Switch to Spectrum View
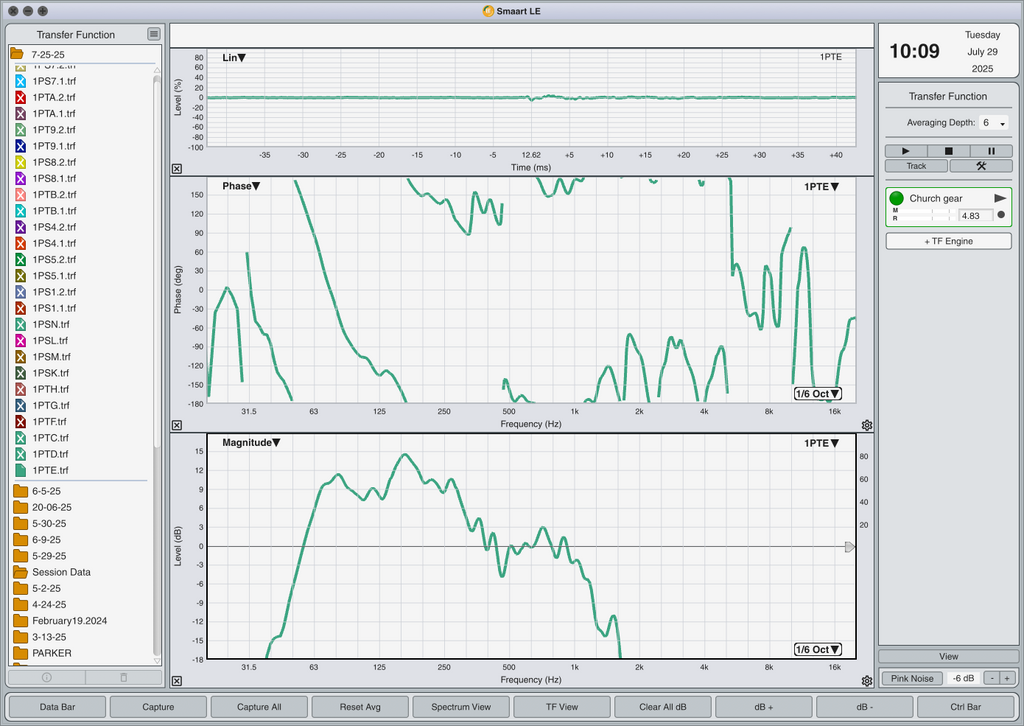The image size is (1024, 726). coord(461,706)
